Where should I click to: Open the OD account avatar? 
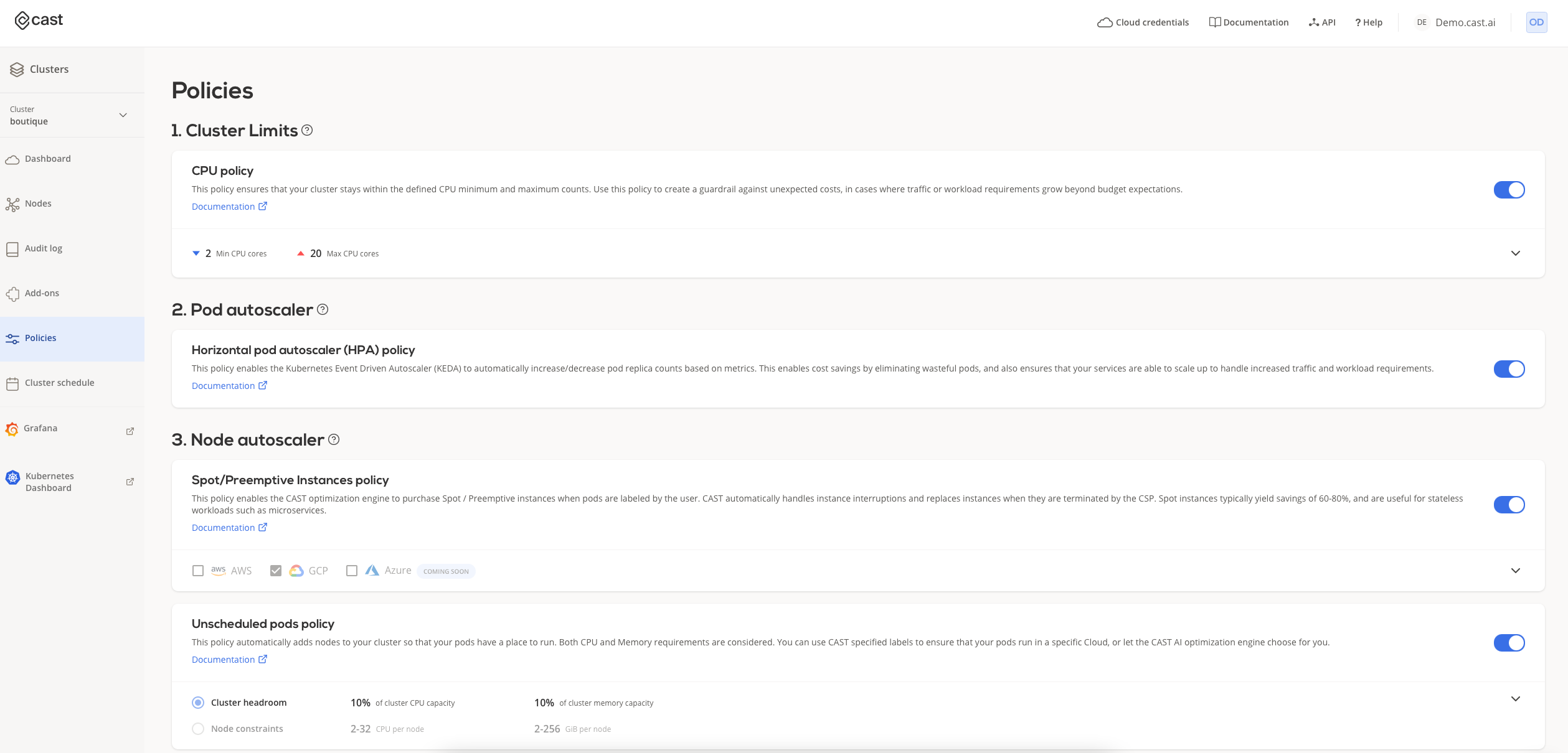point(1537,22)
